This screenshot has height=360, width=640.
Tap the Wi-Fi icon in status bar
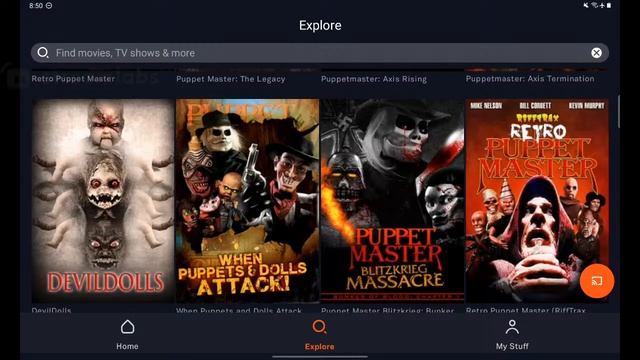pyautogui.click(x=595, y=5)
